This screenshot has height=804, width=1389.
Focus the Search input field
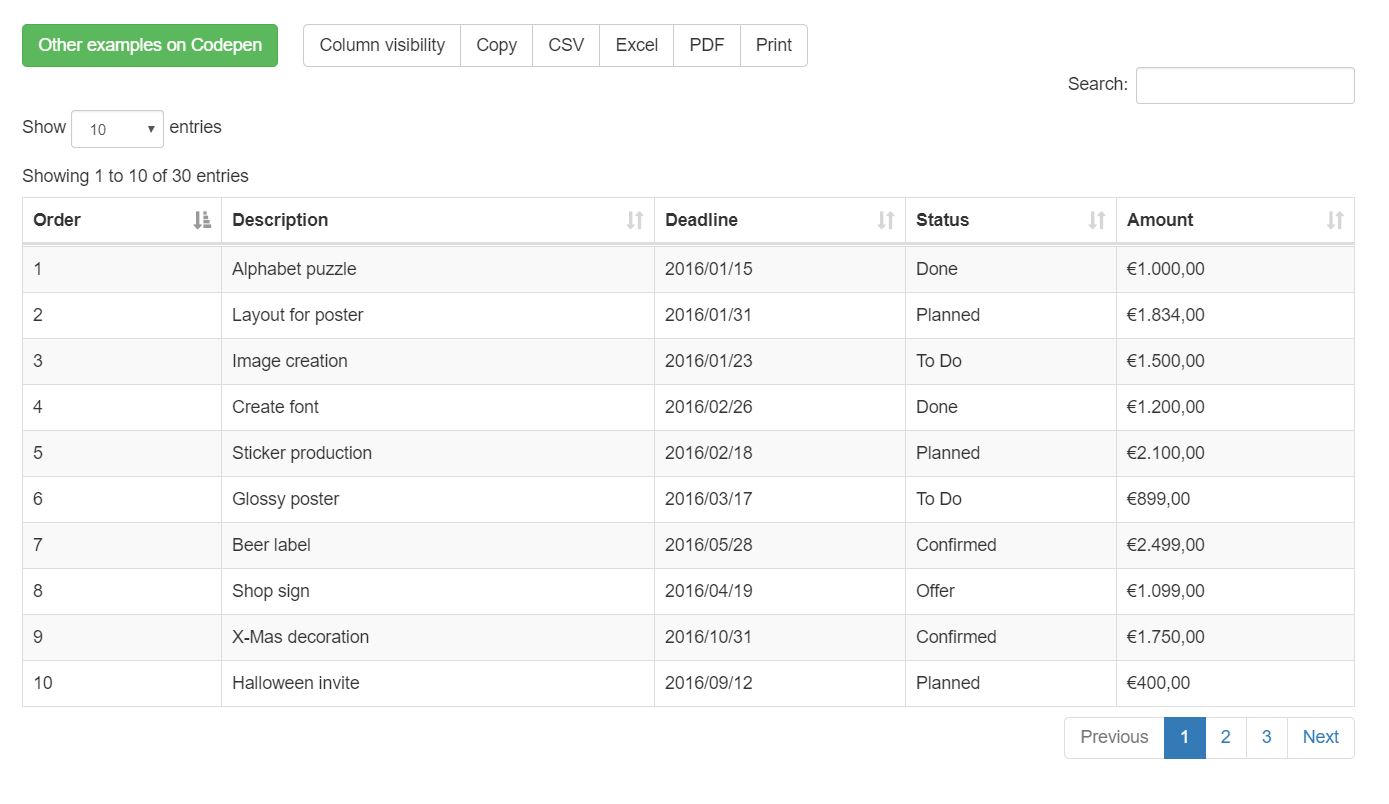pyautogui.click(x=1245, y=85)
